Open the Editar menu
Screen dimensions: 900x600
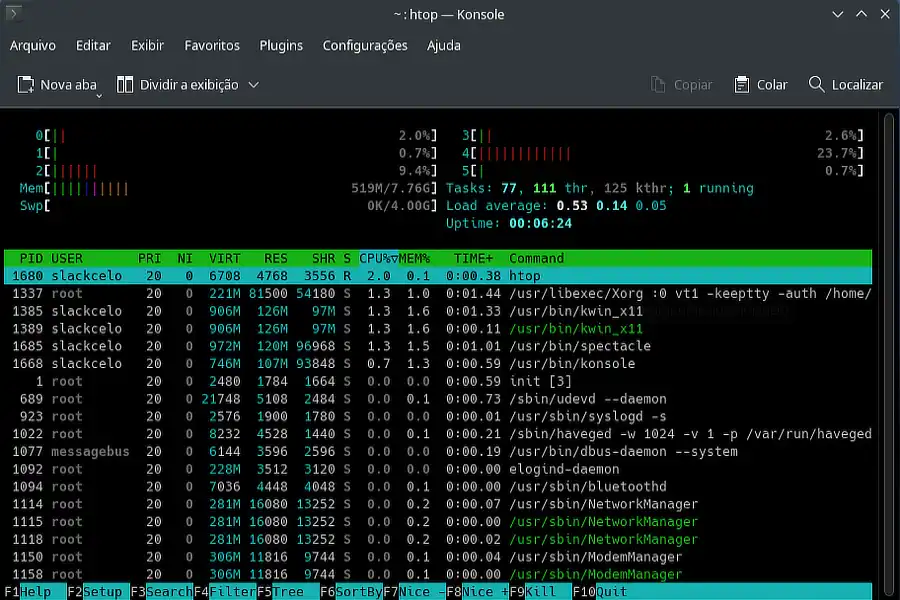[93, 45]
